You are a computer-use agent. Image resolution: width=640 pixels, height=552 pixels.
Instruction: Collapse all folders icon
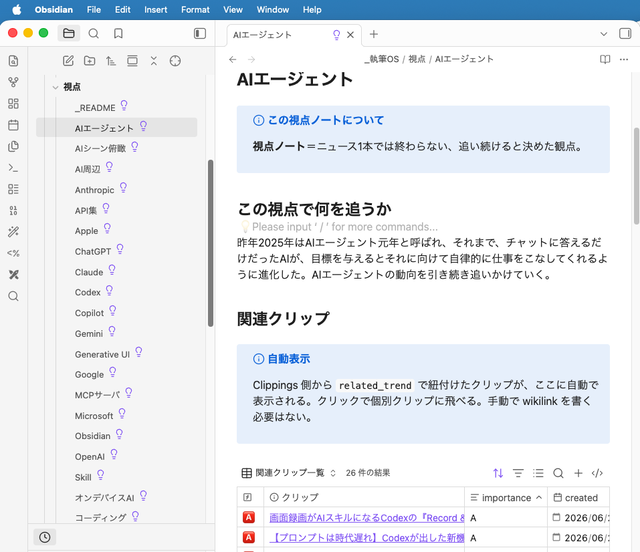coord(153,61)
